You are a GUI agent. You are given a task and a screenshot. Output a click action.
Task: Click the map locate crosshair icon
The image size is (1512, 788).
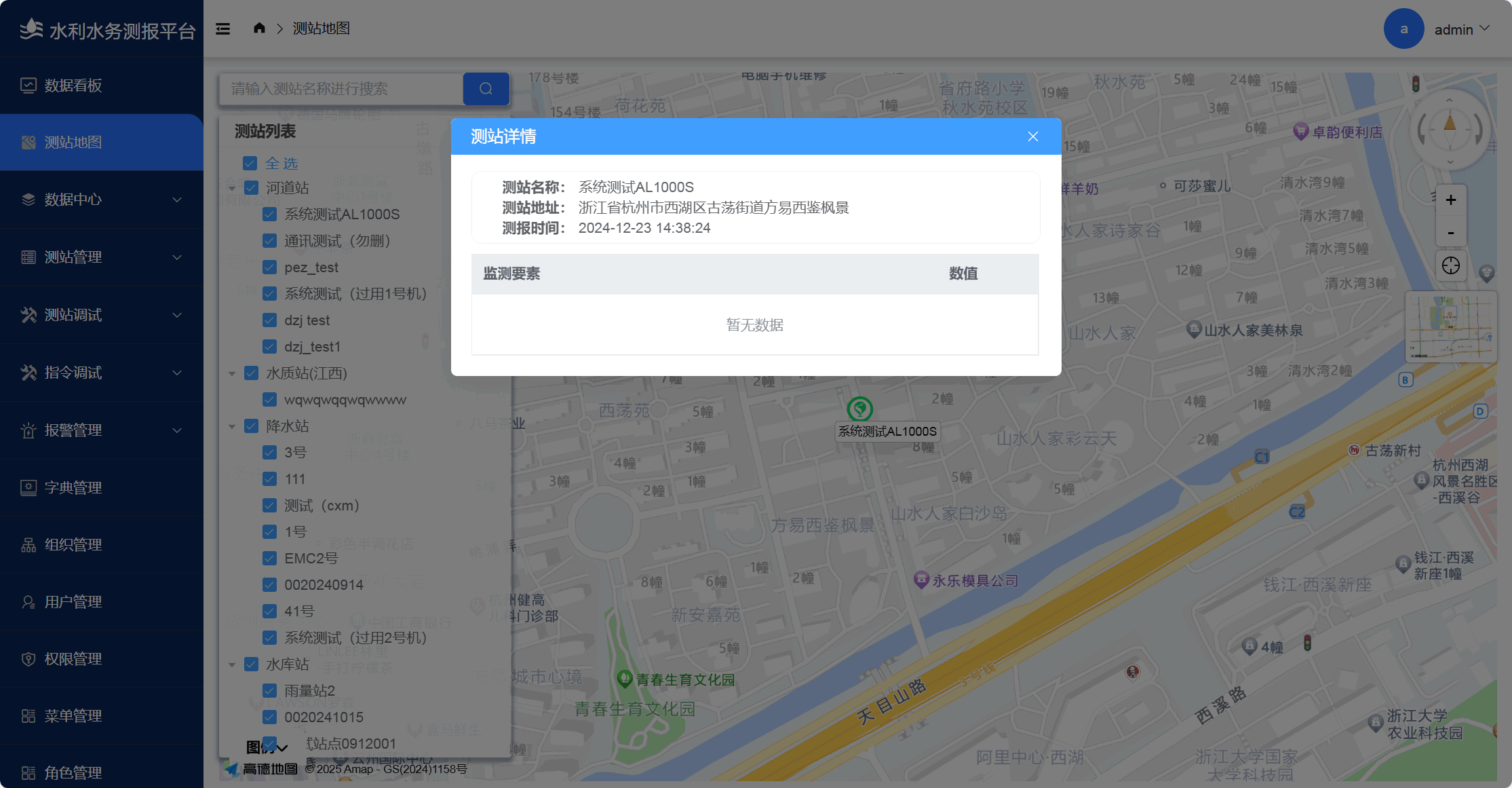pos(1450,265)
